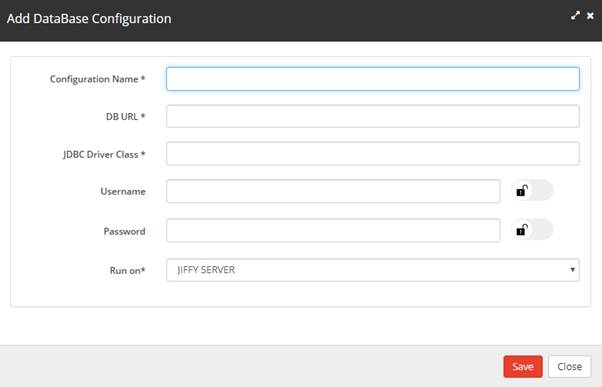This screenshot has height=387, width=602.
Task: Expand the dialog using the resize arrows icon
Action: point(575,16)
